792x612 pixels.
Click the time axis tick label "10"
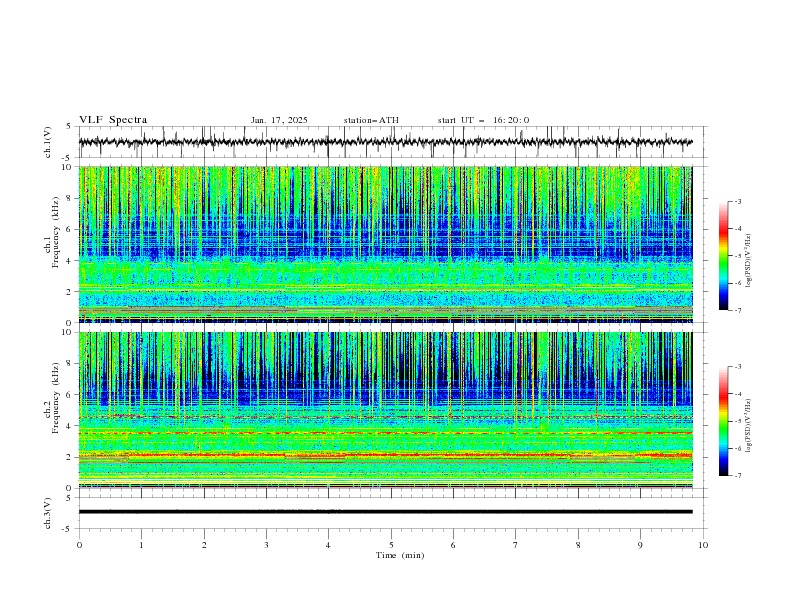[x=703, y=545]
